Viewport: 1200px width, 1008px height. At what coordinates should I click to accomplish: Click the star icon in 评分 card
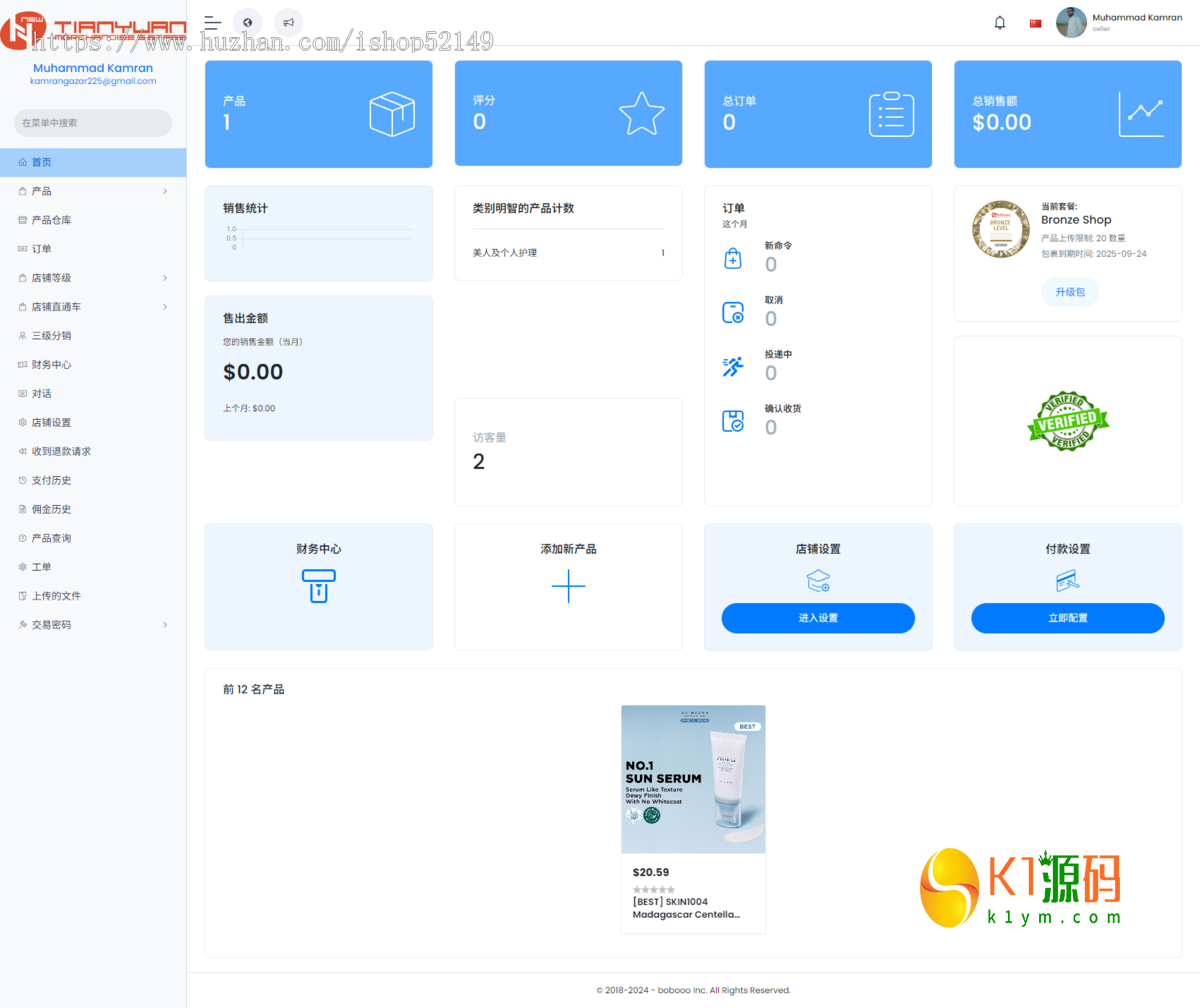tap(642, 114)
